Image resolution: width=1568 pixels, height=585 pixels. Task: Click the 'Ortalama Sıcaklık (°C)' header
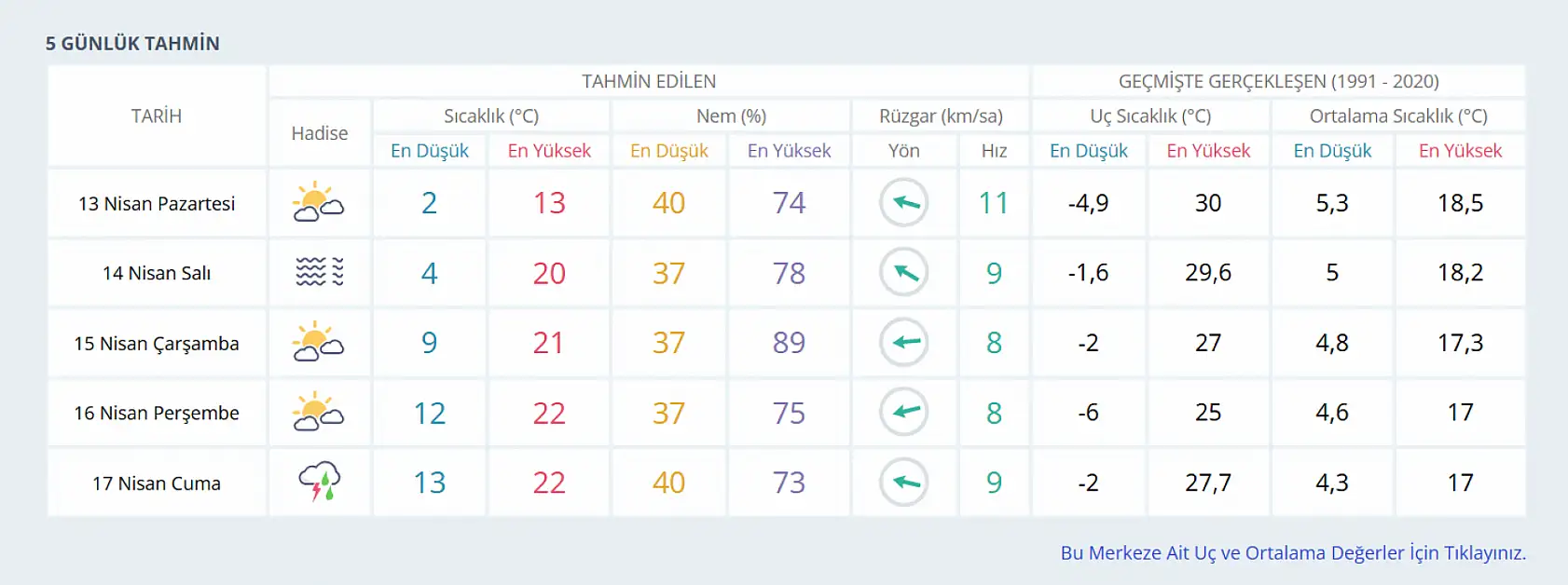point(1398,116)
